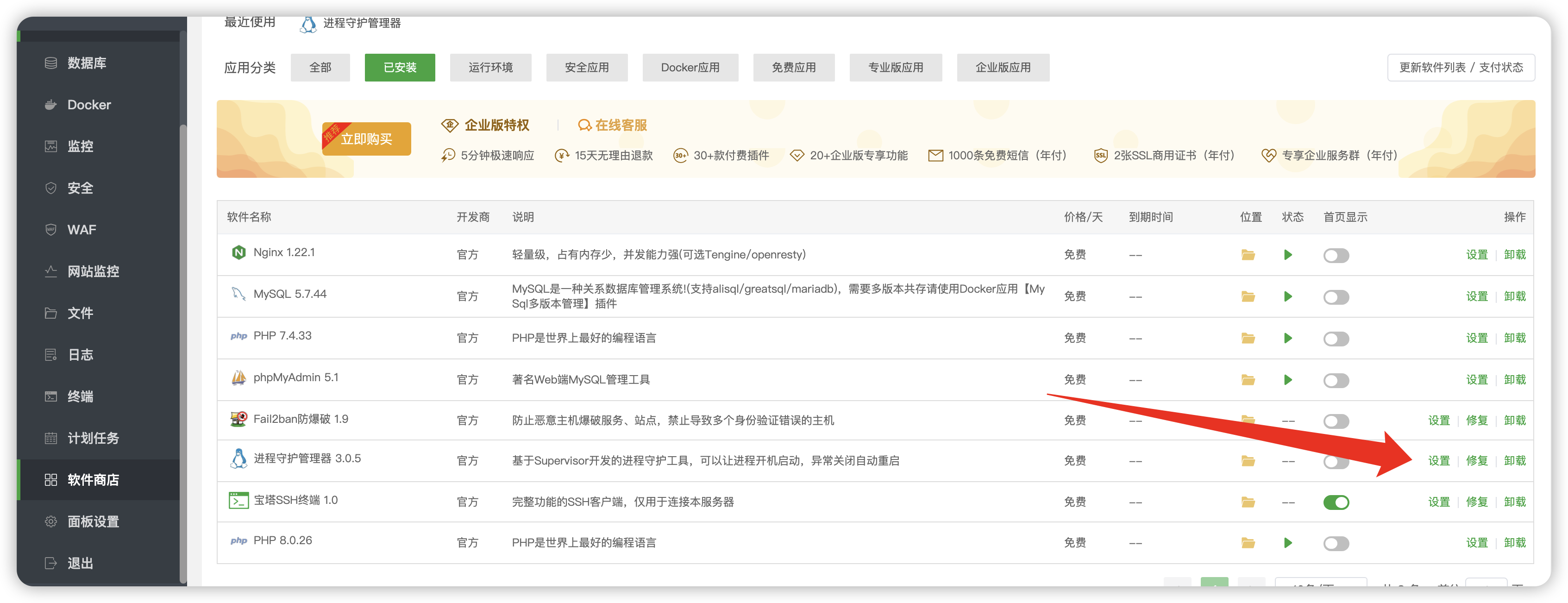Click the 日志 log sidebar icon
This screenshot has width=1568, height=603.
pyautogui.click(x=51, y=355)
